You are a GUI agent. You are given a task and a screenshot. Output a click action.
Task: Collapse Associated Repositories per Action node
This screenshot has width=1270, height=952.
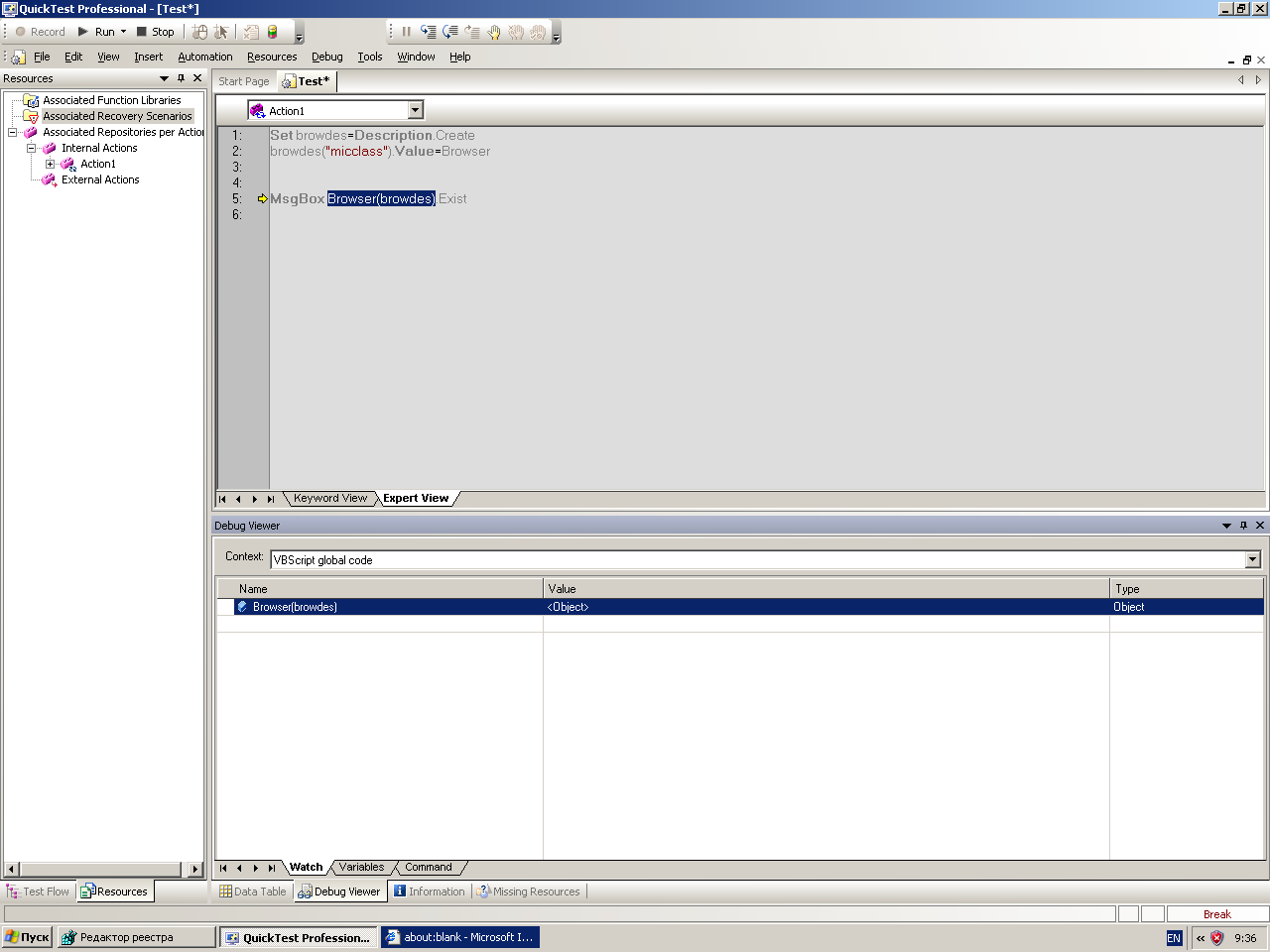pos(13,132)
